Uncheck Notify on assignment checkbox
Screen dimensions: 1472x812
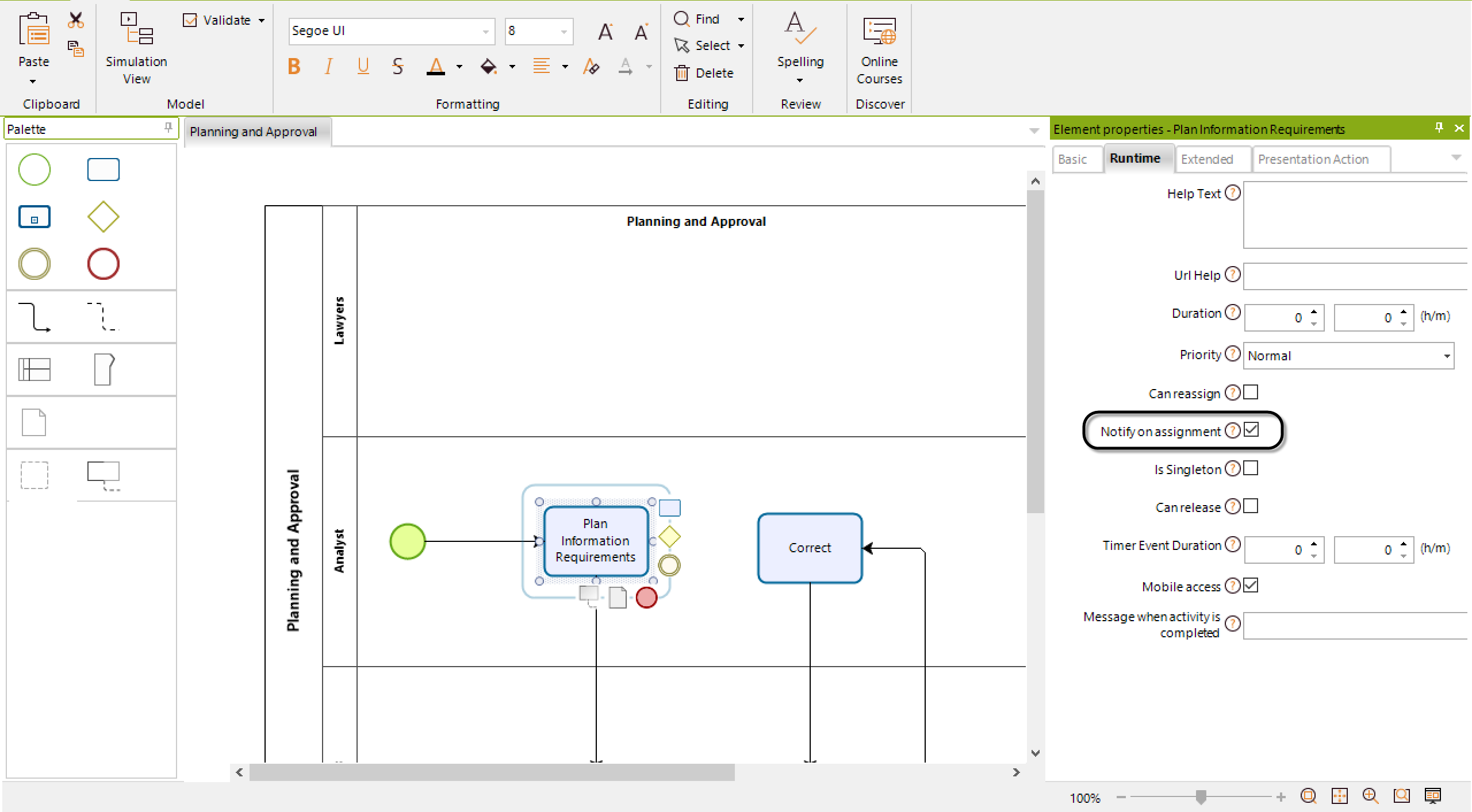pyautogui.click(x=1251, y=429)
